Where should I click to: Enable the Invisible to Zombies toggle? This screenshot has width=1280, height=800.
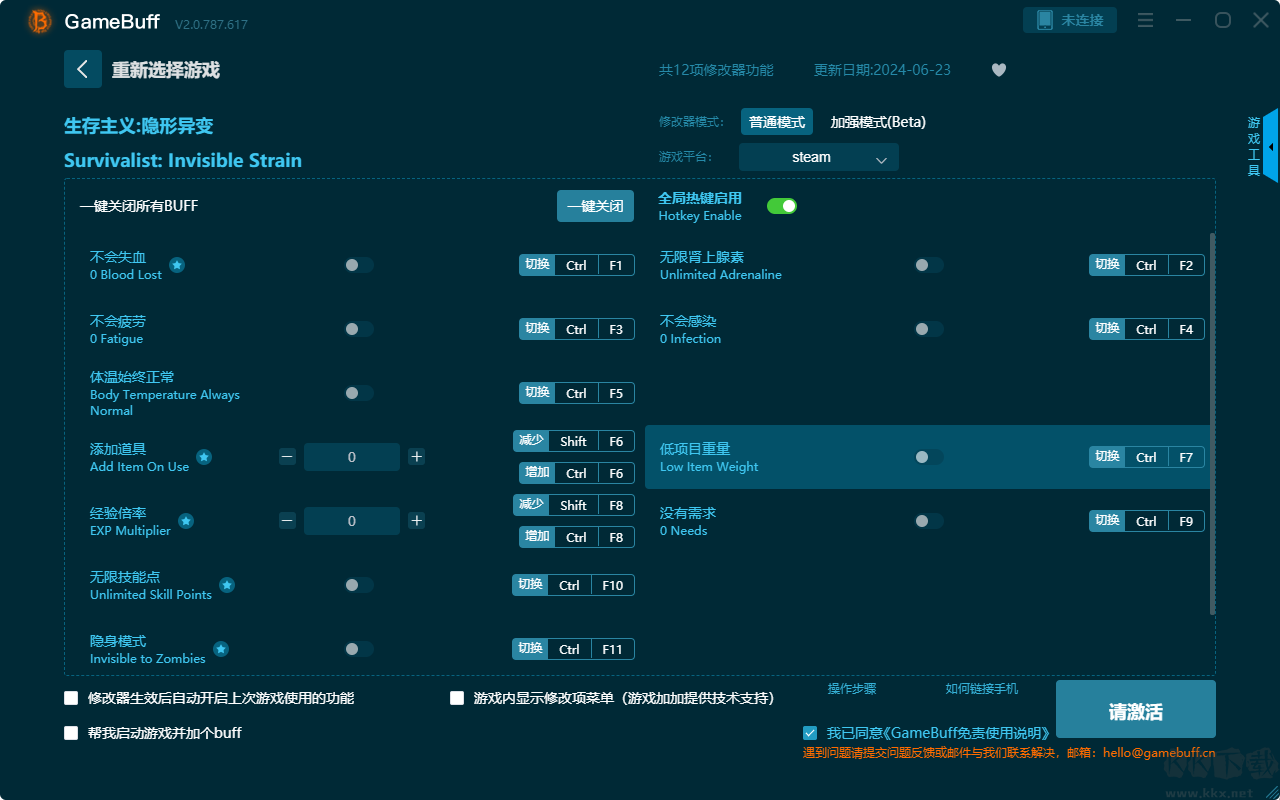tap(359, 649)
